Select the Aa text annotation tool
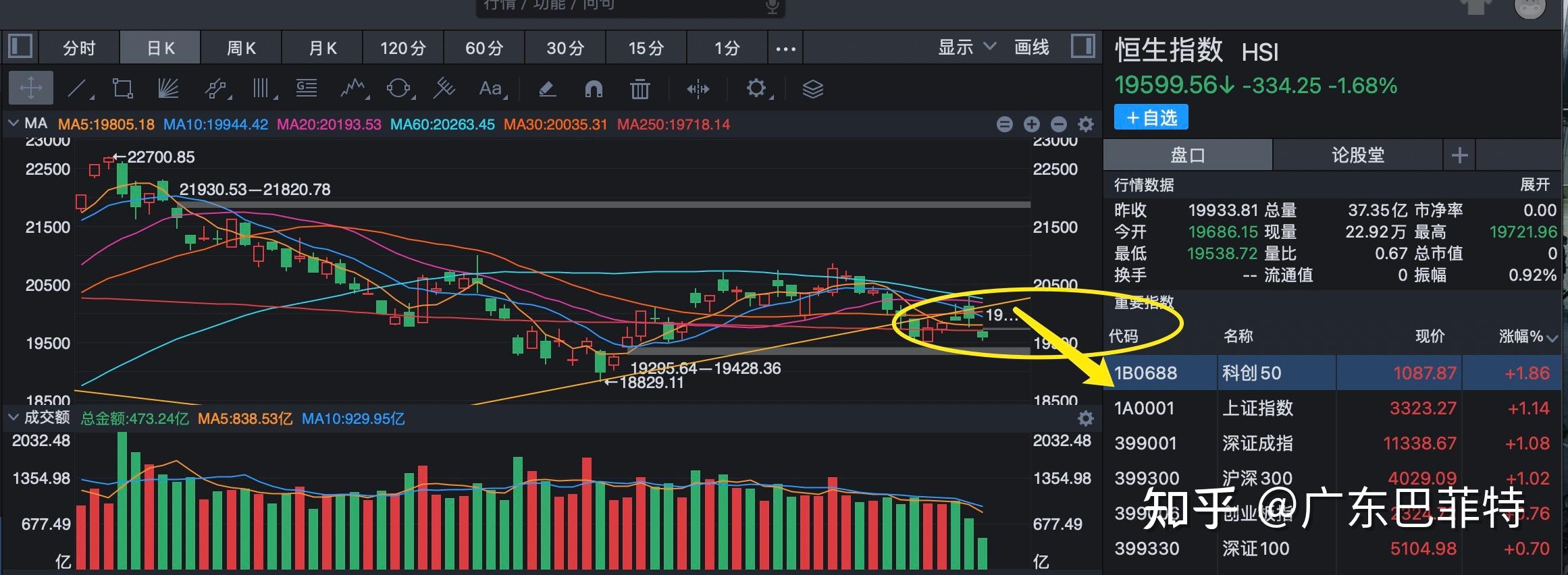 [492, 88]
